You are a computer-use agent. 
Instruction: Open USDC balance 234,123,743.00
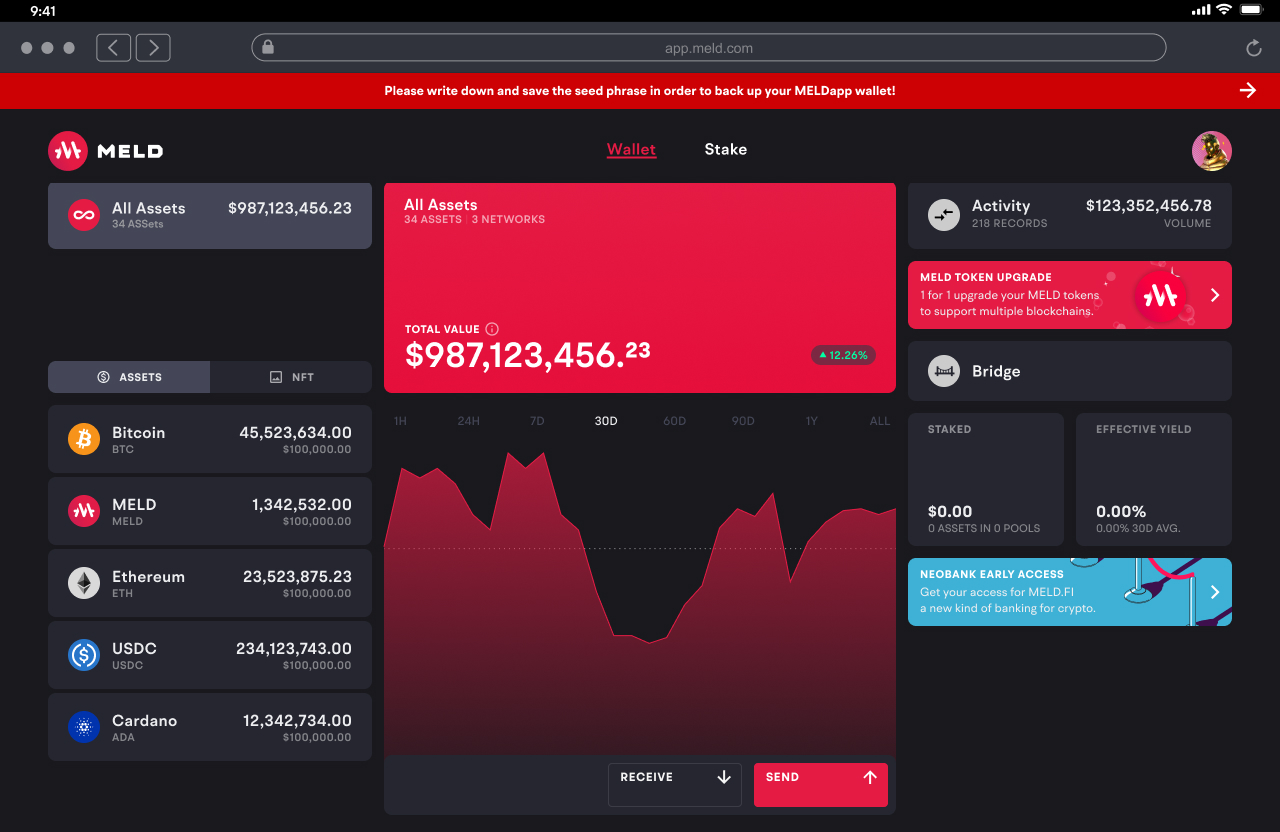tap(294, 649)
